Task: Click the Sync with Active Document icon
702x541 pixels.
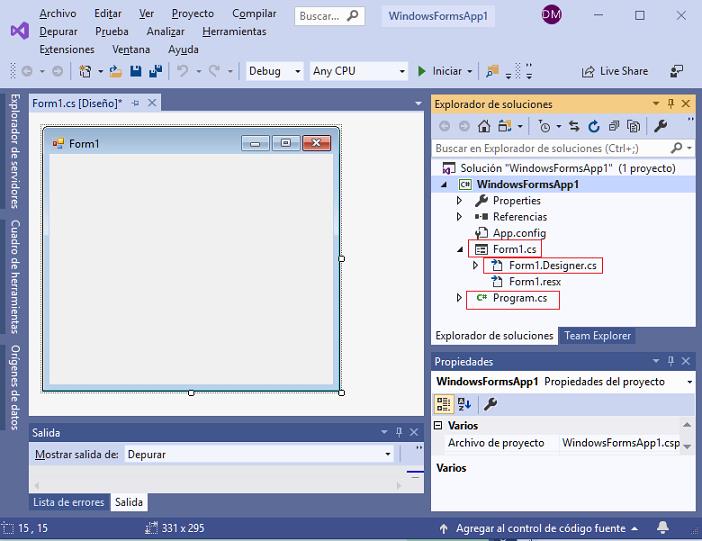Action: pyautogui.click(x=574, y=127)
